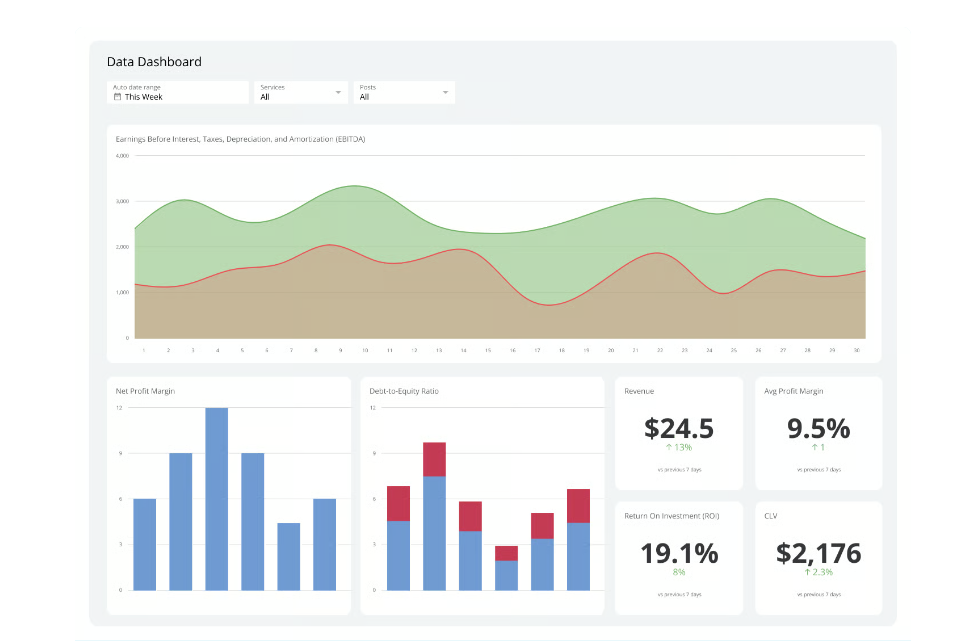Click the green up arrow under Revenue
964x641 pixels.
point(670,447)
